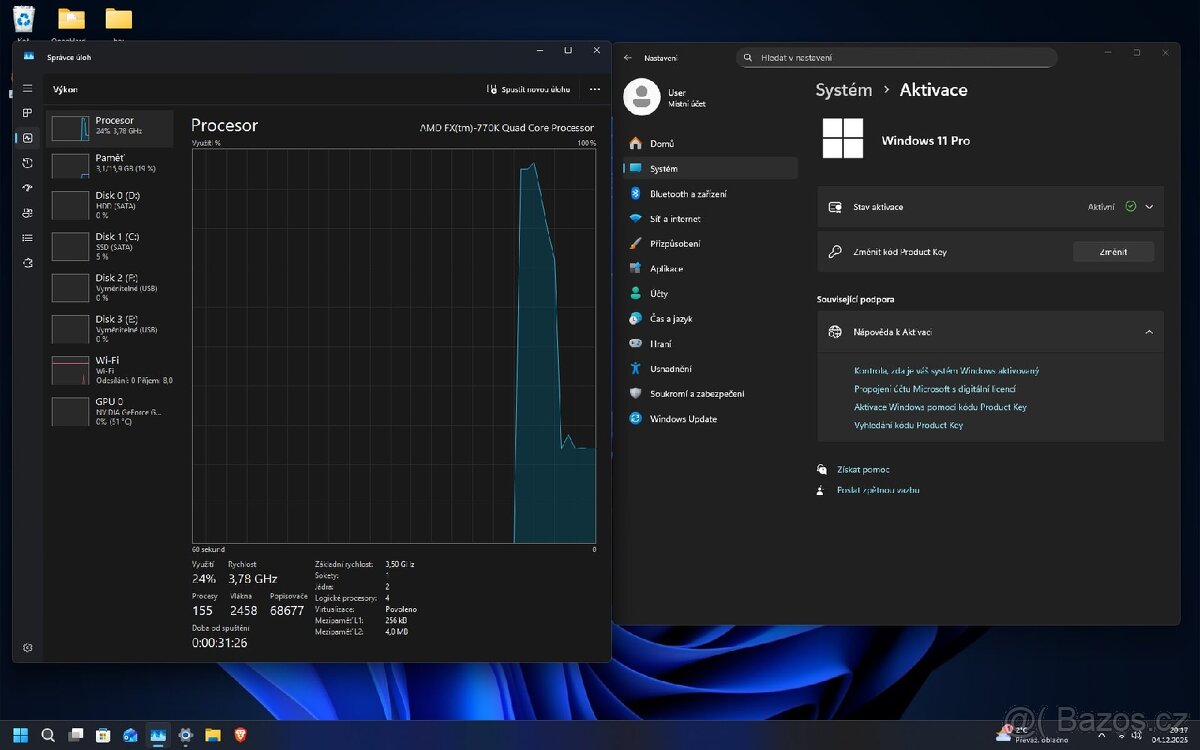Expand the Stav aktivace row
Screen dimensions: 1200x750
tap(1149, 206)
